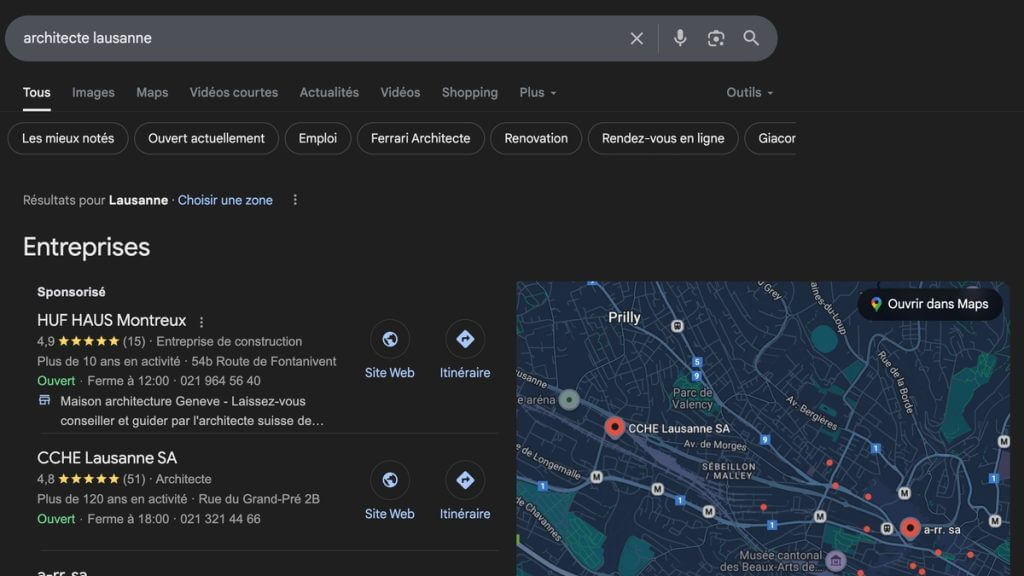Open the Vidéos courtes tab
1024x576 pixels.
click(234, 93)
